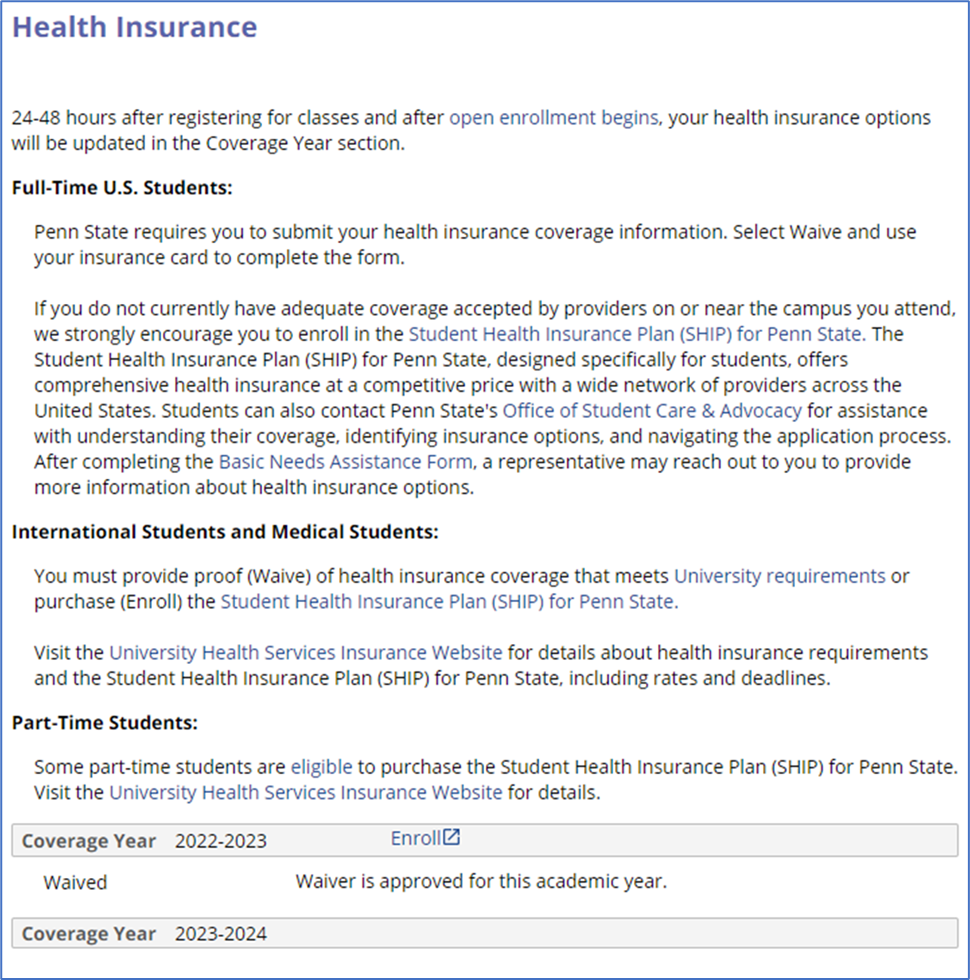This screenshot has width=970, height=980.
Task: Open the Office of Student Care & Advocacy link
Action: 651,410
